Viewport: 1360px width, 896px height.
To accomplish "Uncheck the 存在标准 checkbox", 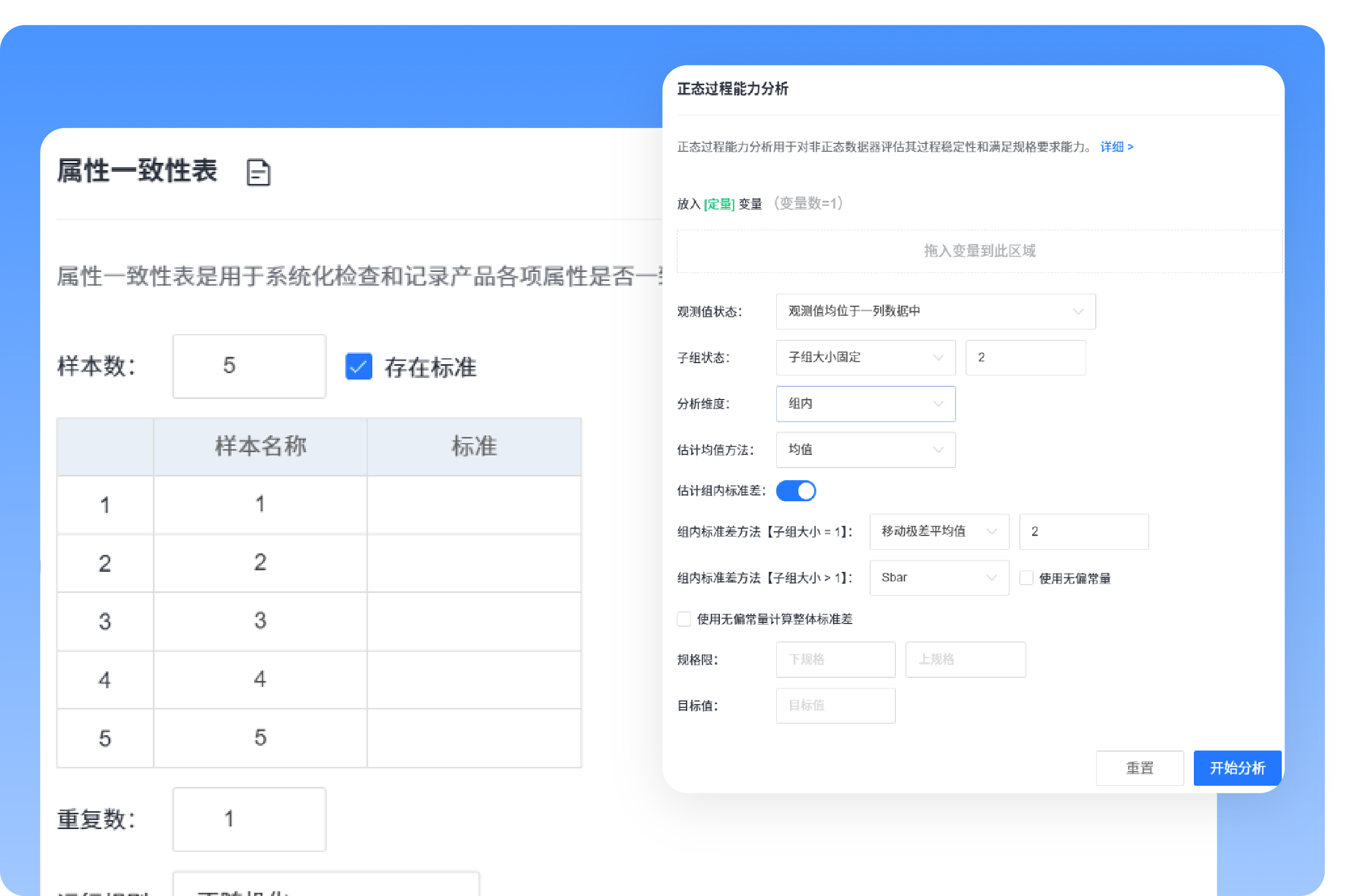I will tap(359, 366).
